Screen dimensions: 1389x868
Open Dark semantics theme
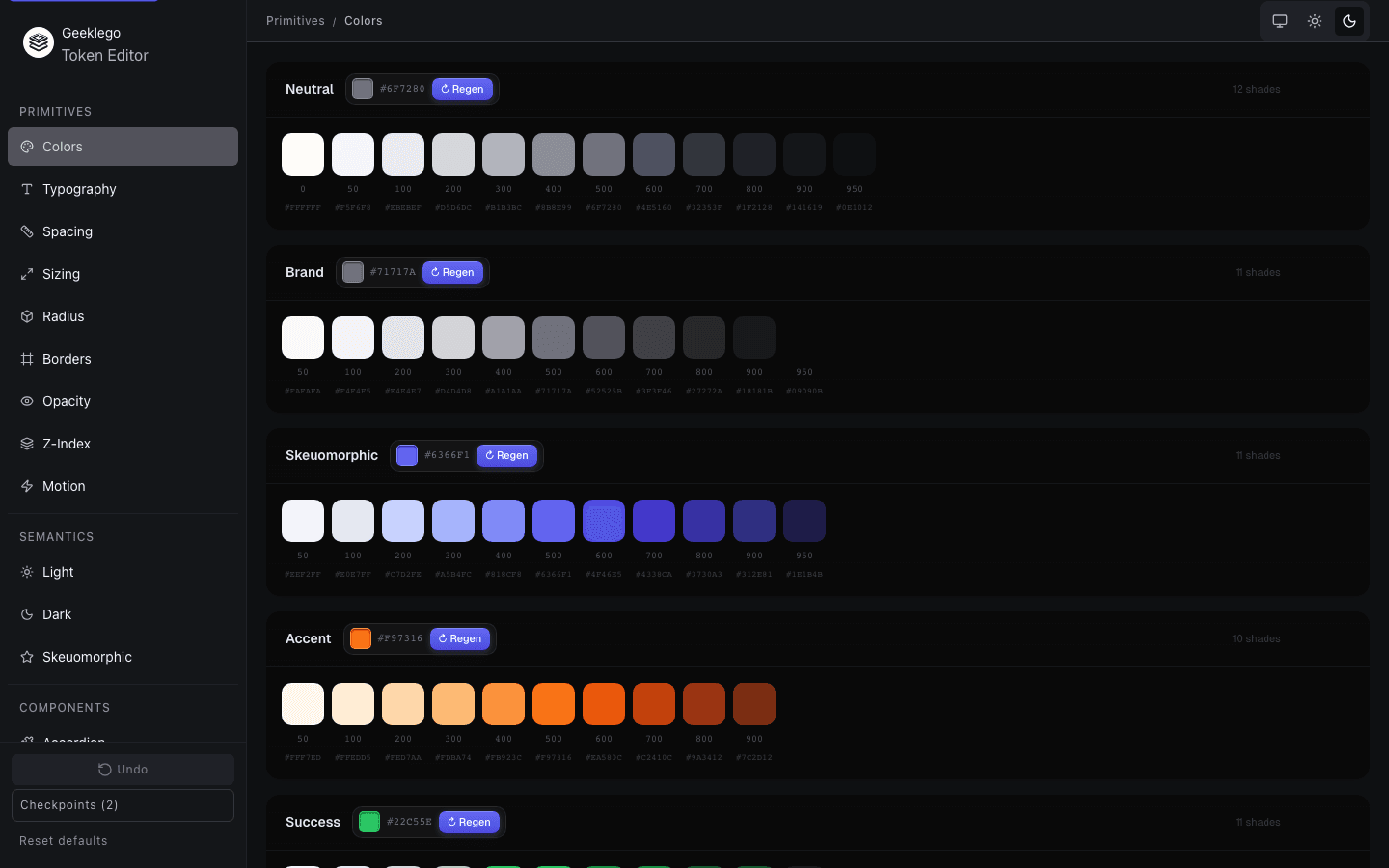(x=123, y=614)
